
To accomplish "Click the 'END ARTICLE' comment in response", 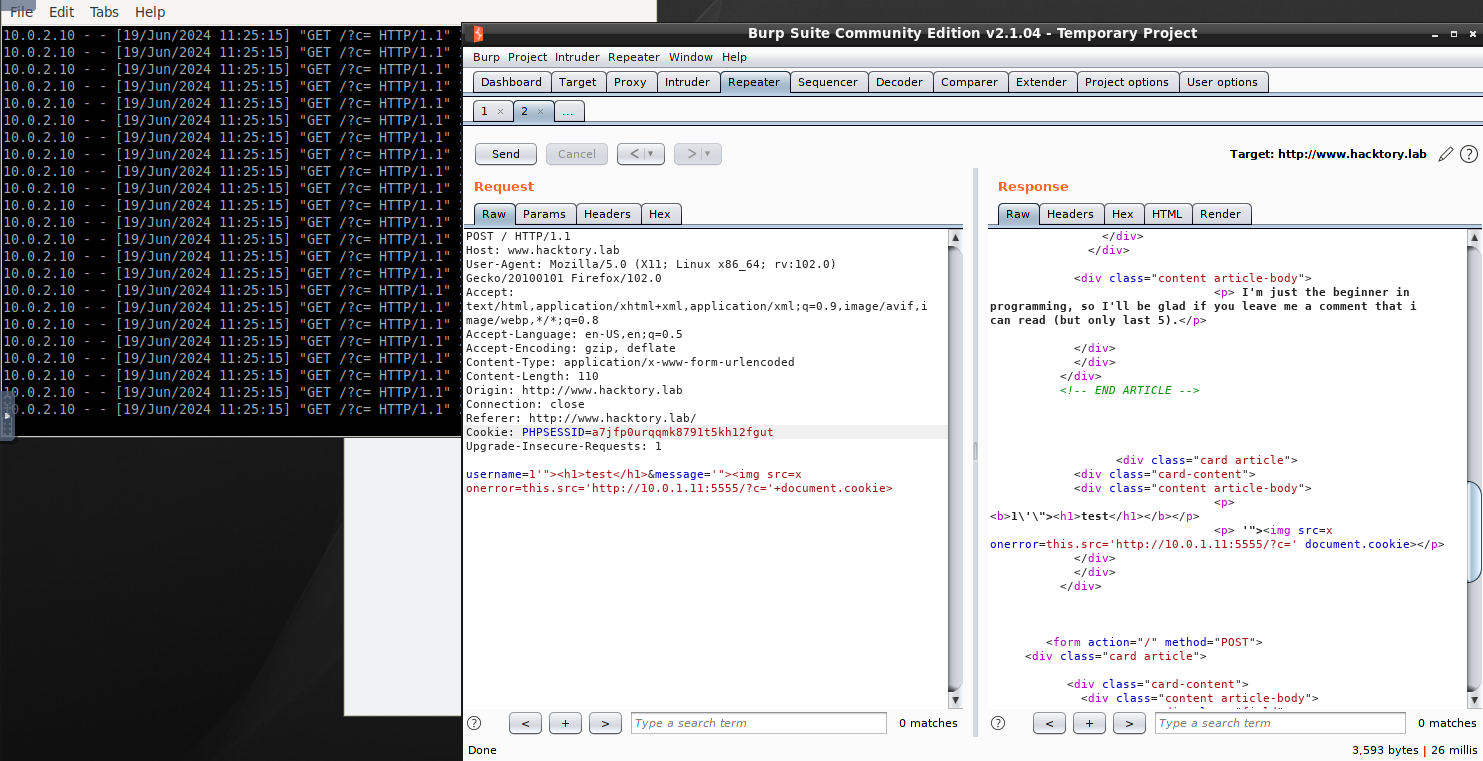I will (x=1130, y=390).
